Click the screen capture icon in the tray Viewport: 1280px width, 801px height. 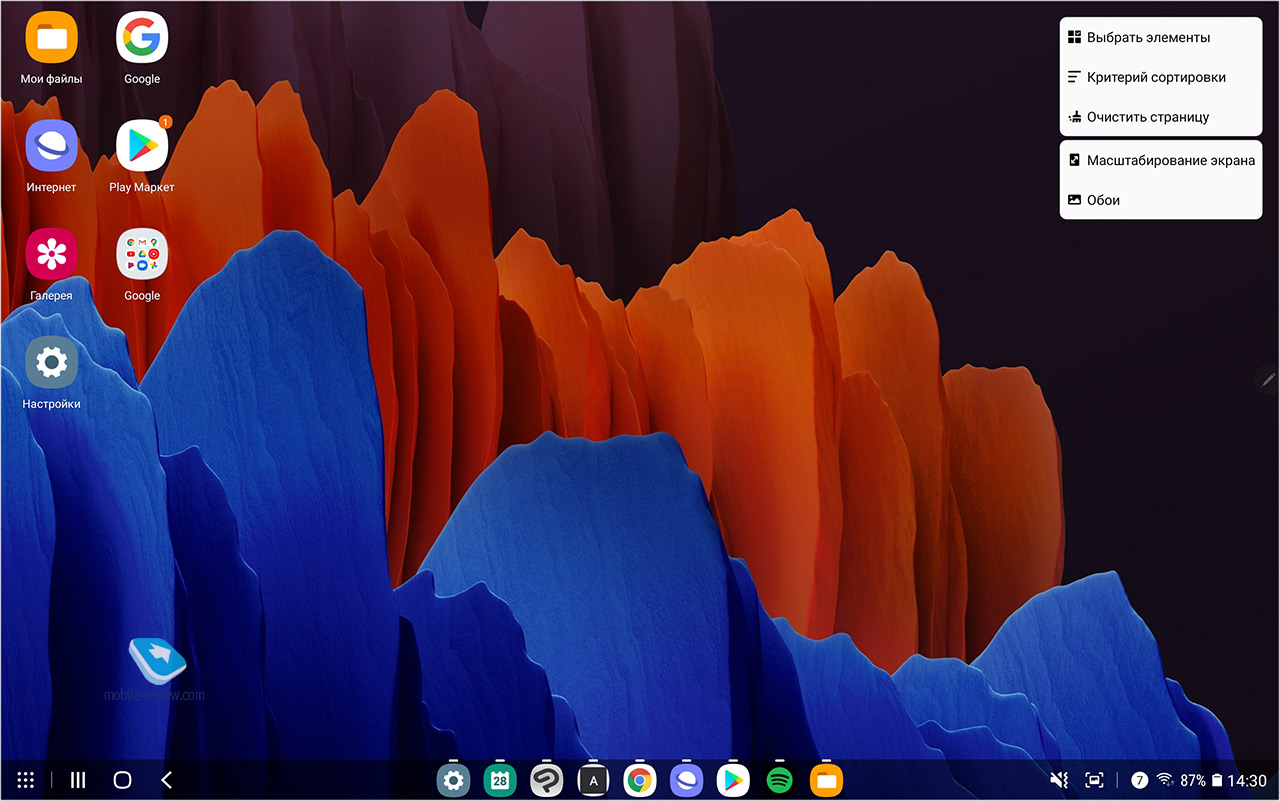pyautogui.click(x=1095, y=780)
